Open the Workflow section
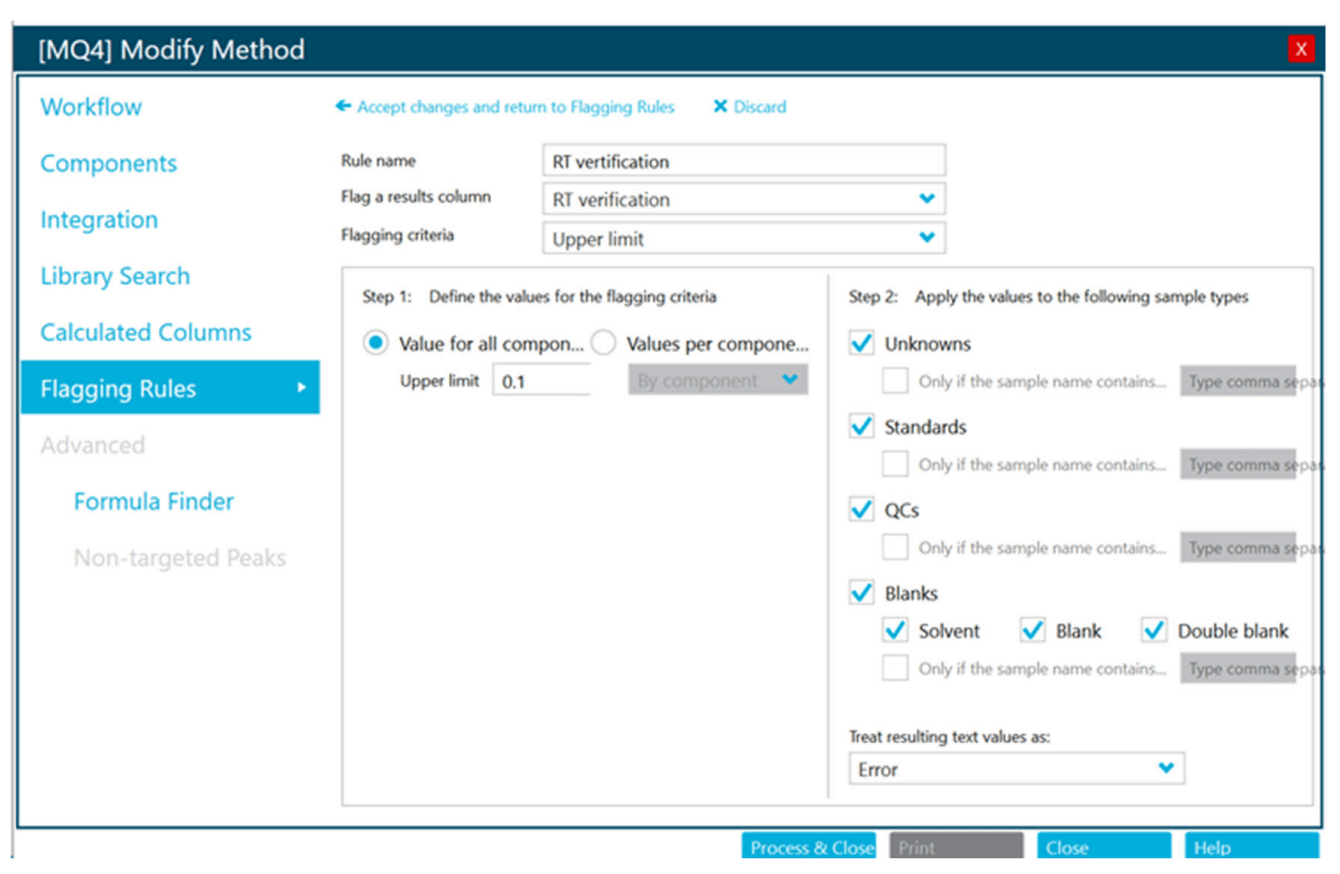This screenshot has height=874, width=1340. [x=91, y=107]
